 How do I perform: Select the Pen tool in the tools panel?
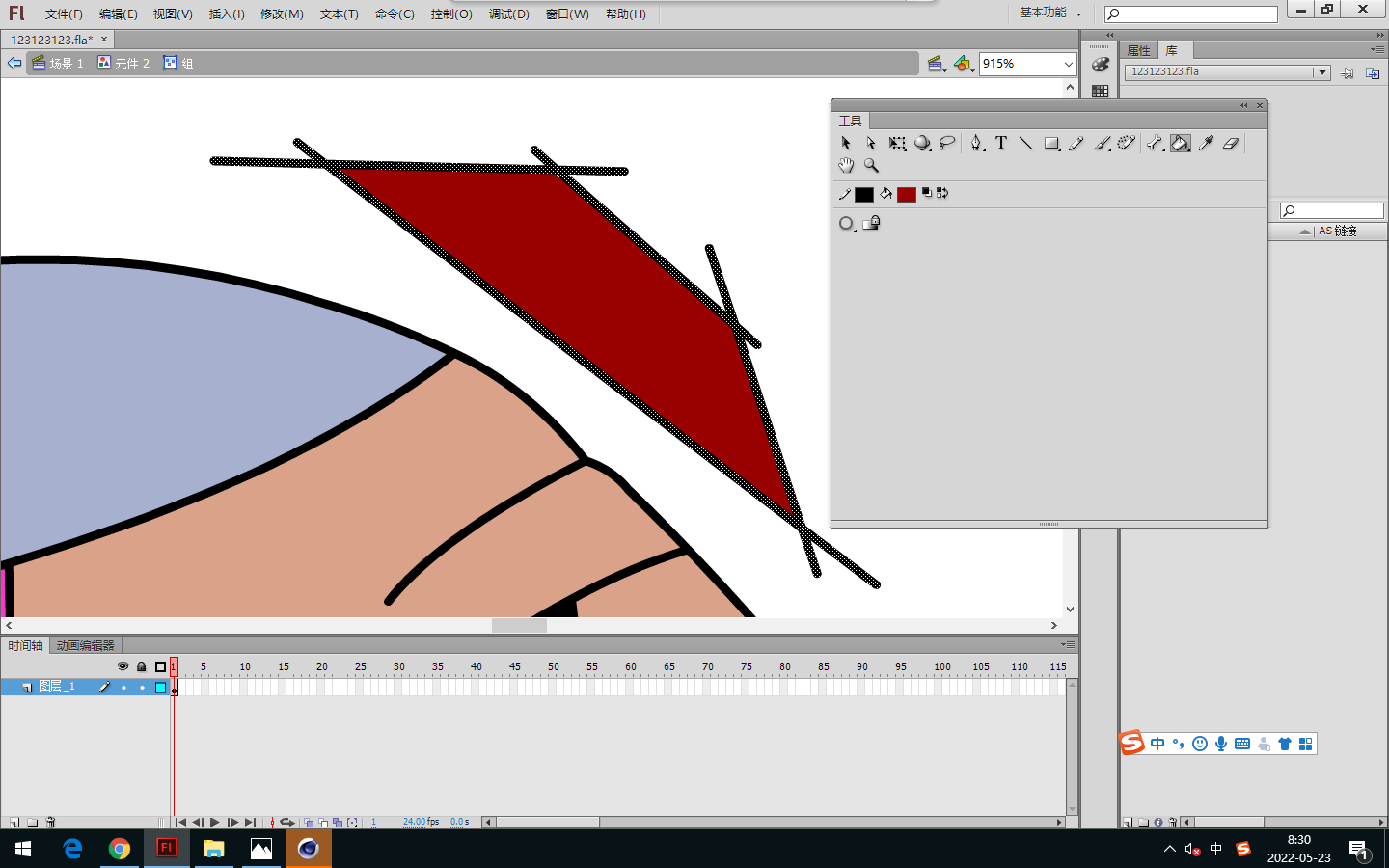click(x=976, y=144)
